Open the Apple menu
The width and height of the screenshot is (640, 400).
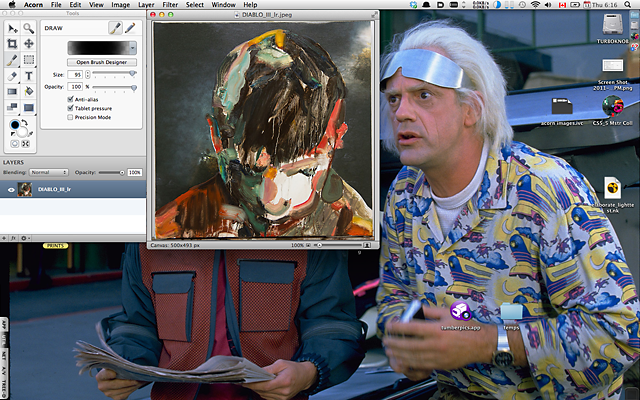click(12, 4)
